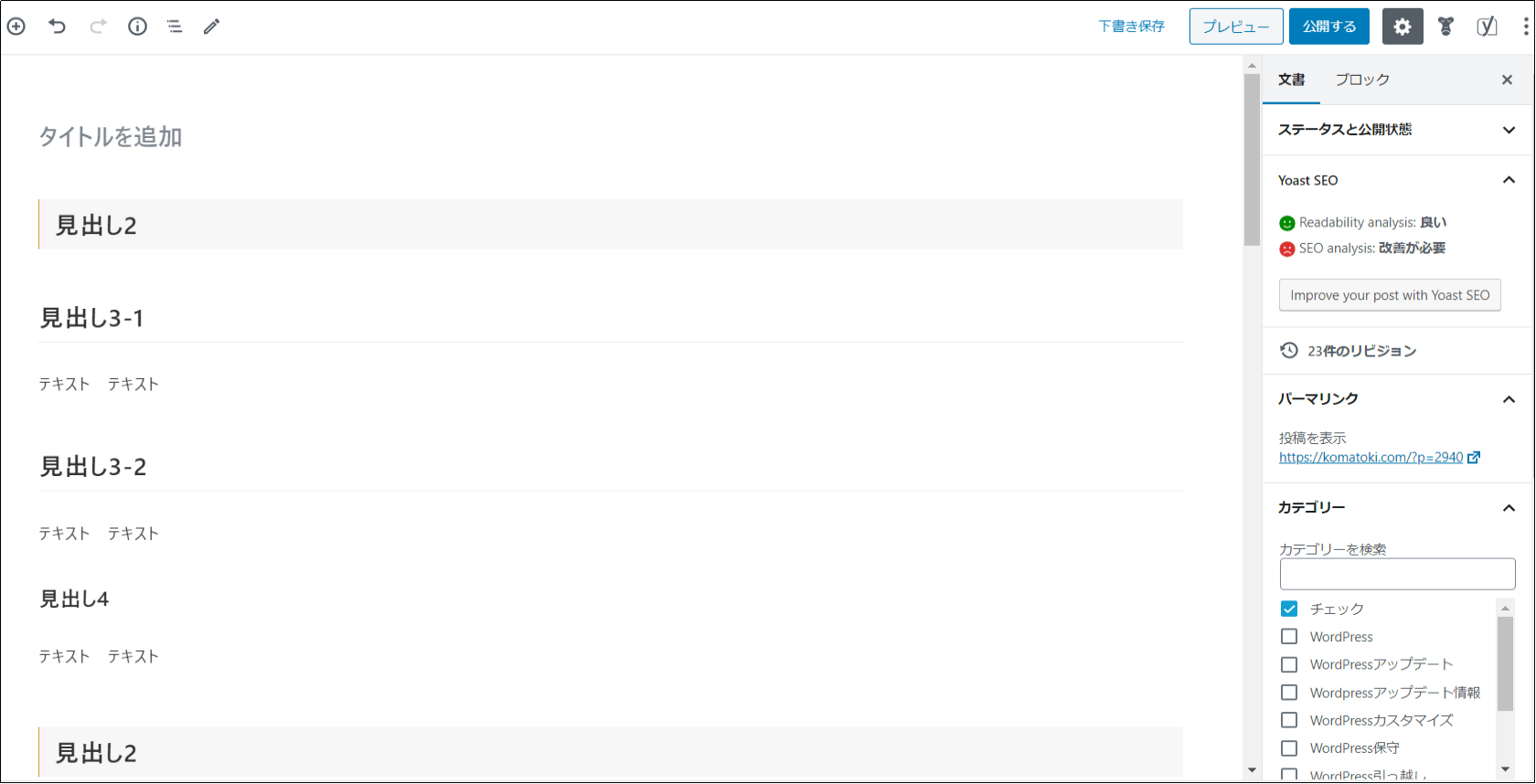Open the three-dot more options menu
This screenshot has height=784, width=1536.
point(1525,26)
